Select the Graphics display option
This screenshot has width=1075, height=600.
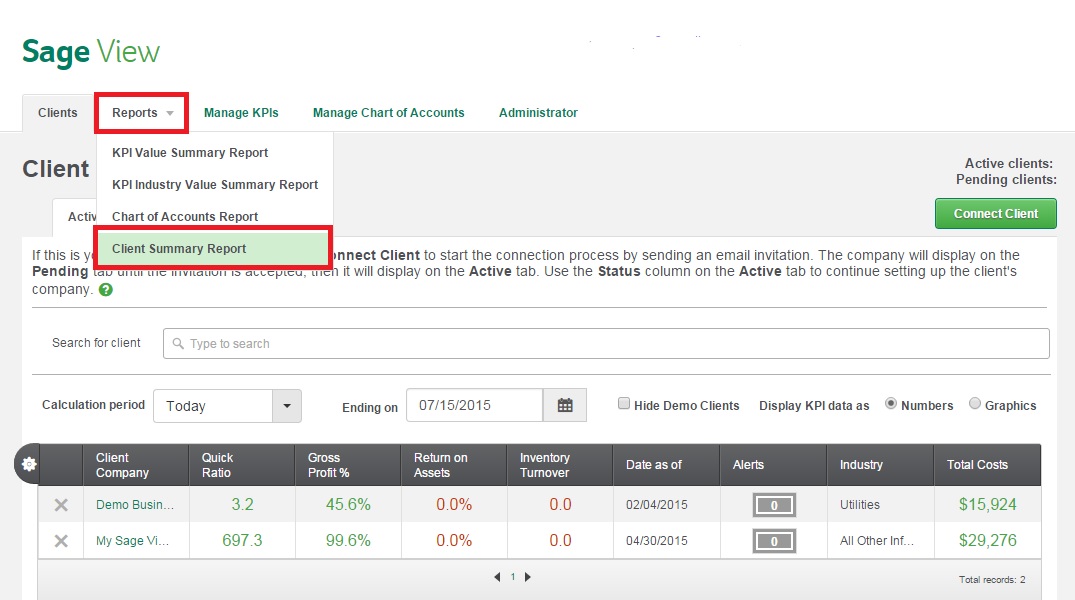975,404
